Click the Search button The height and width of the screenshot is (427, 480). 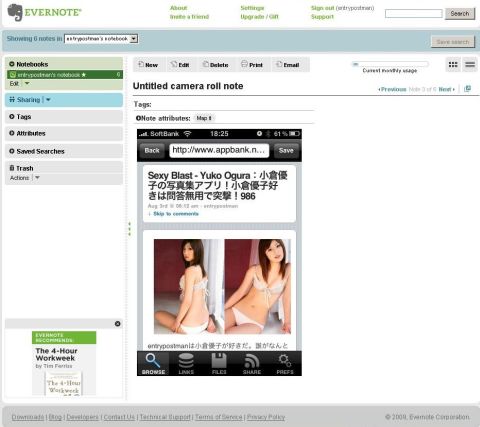coord(460,13)
